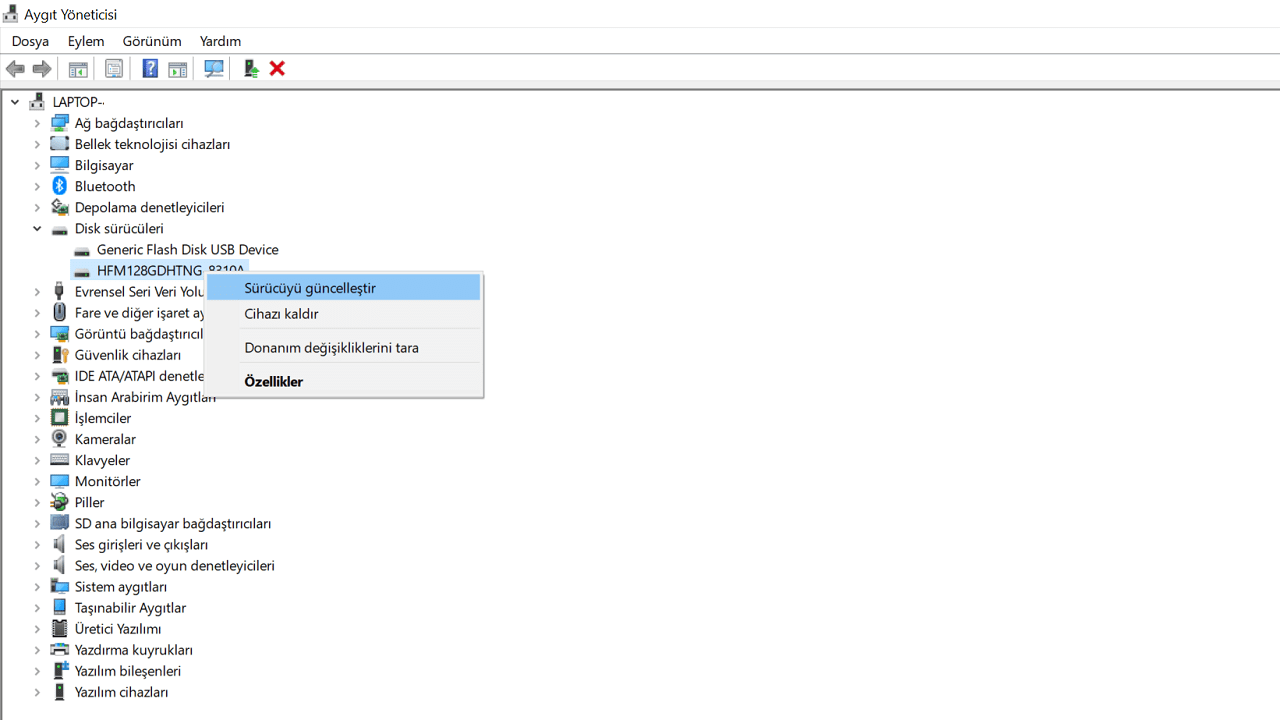Collapse the Disk sürücüleri category
1280x720 pixels.
[37, 228]
